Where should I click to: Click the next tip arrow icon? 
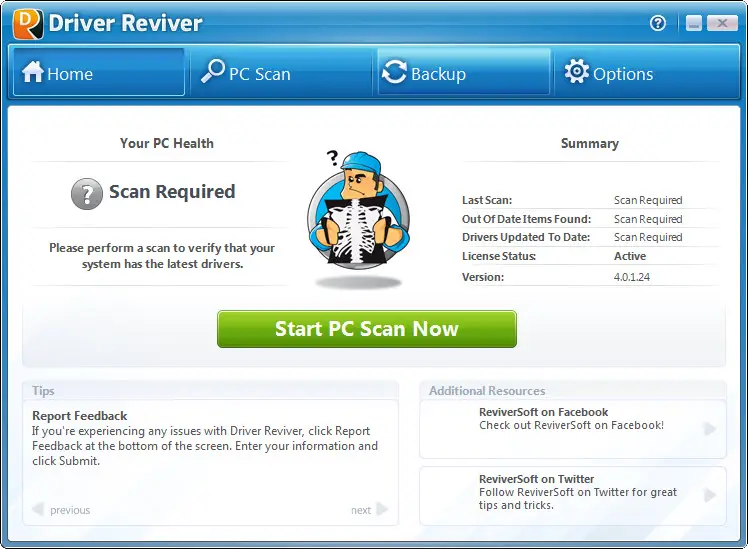click(x=382, y=509)
